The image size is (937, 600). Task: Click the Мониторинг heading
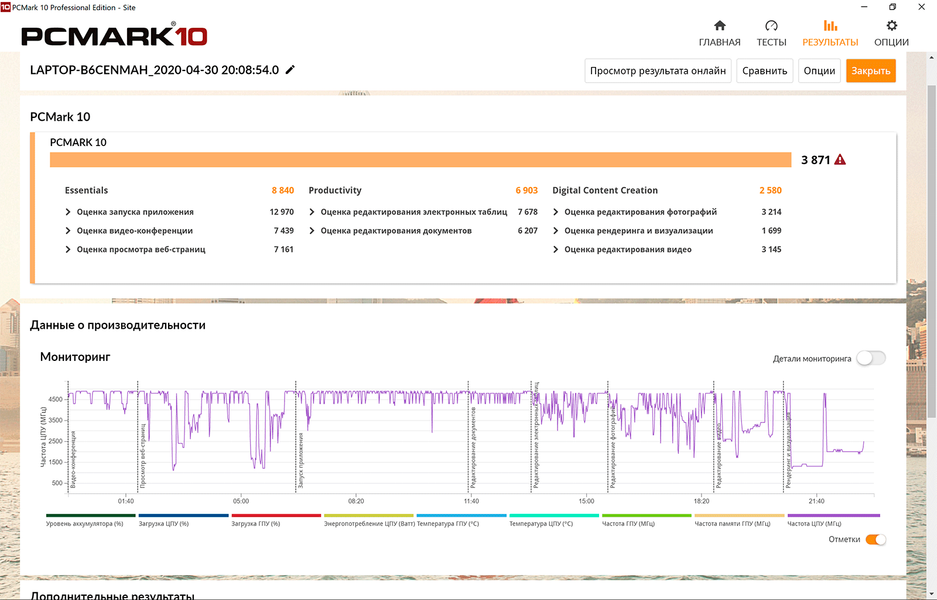coord(75,357)
